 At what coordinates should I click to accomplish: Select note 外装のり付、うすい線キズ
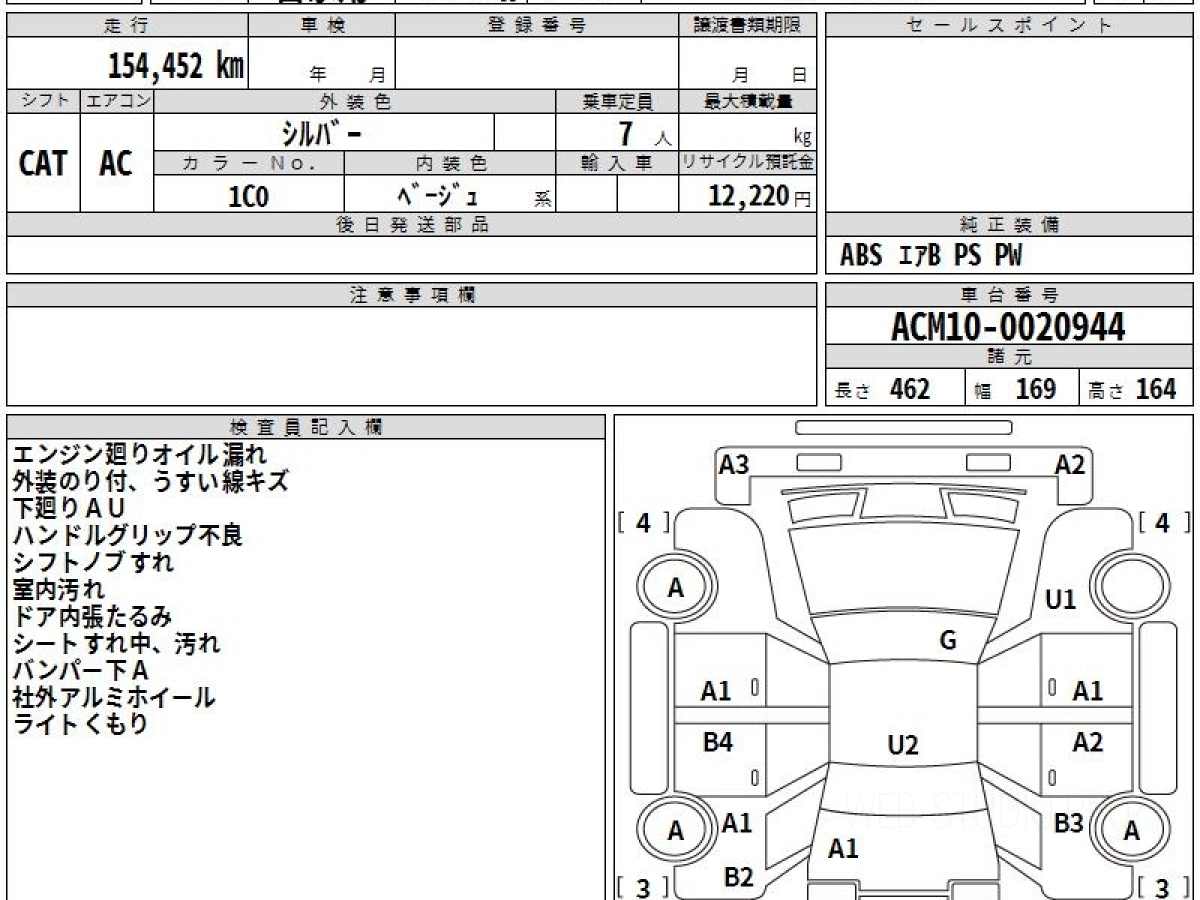[151, 481]
